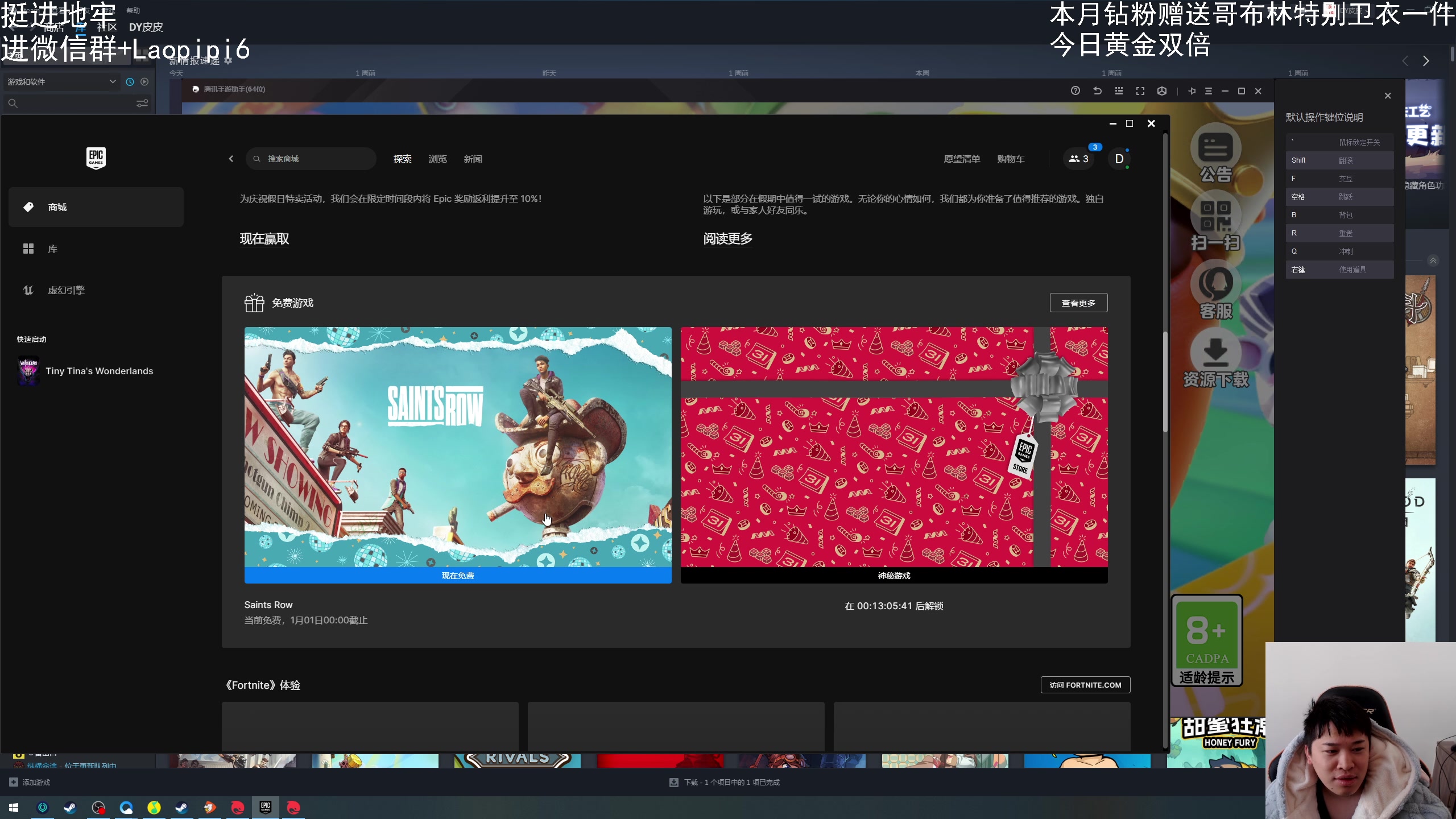Open the Steam 新情报速递 settings gear
1456x819 pixels.
[228, 61]
